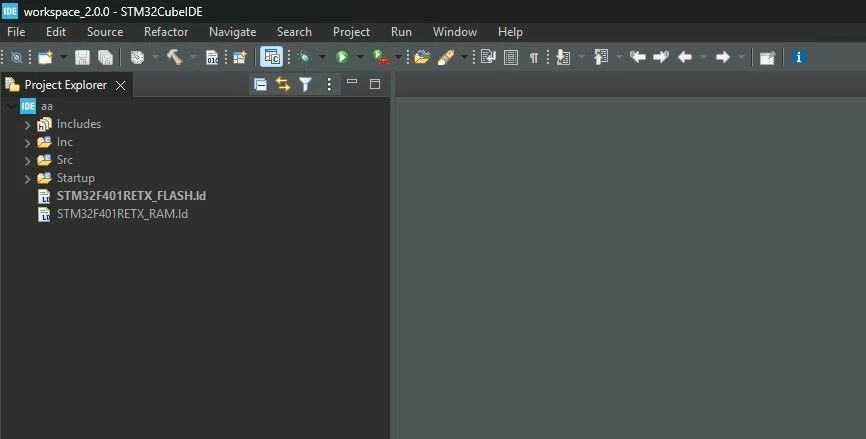Click the Skip All Breakpoints toolbar icon
The width and height of the screenshot is (866, 439).
[17, 57]
